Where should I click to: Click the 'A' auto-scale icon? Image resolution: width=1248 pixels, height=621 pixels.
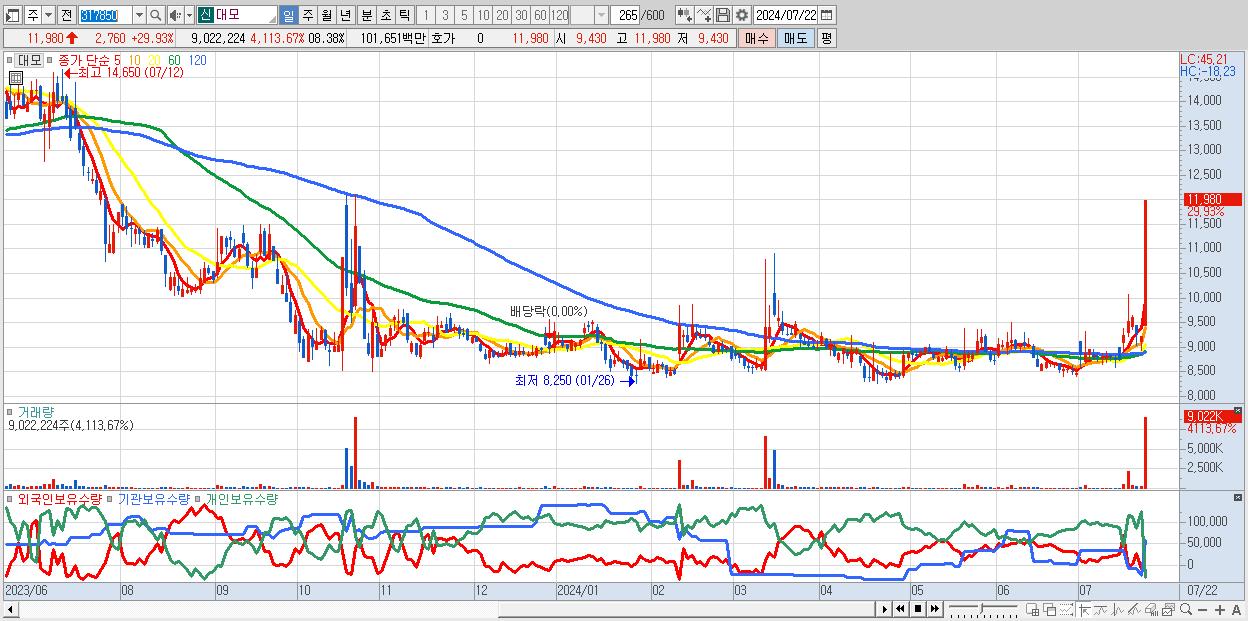coord(1236,609)
